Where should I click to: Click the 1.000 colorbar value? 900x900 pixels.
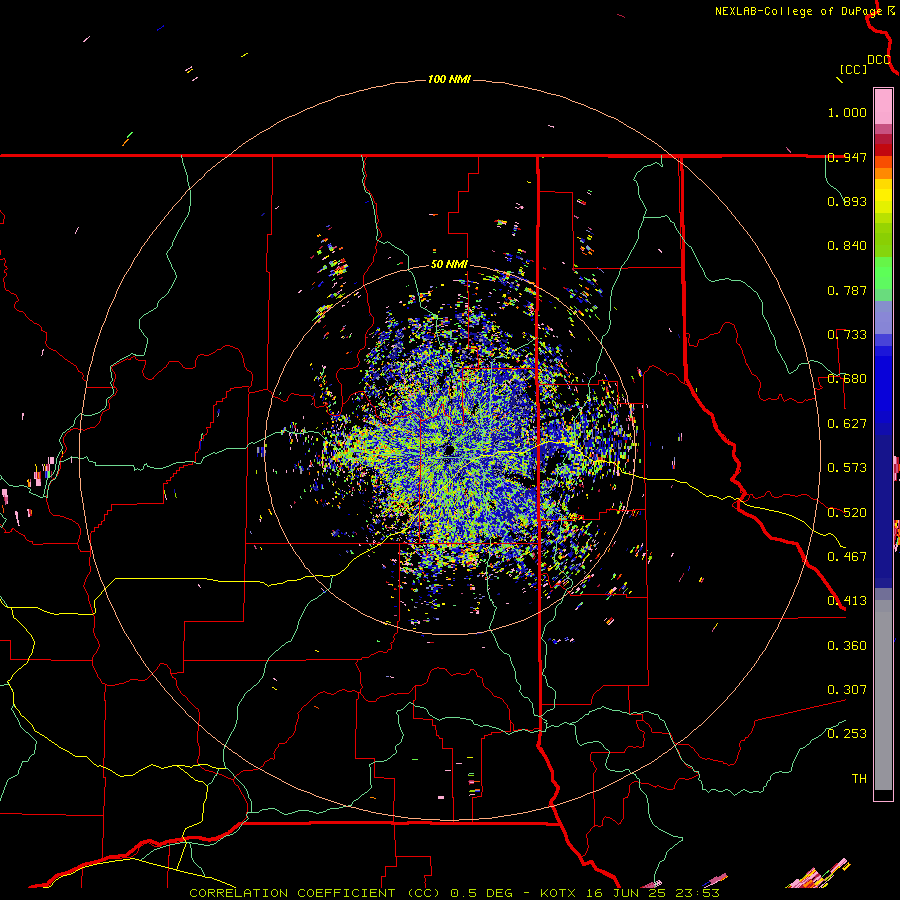[847, 112]
